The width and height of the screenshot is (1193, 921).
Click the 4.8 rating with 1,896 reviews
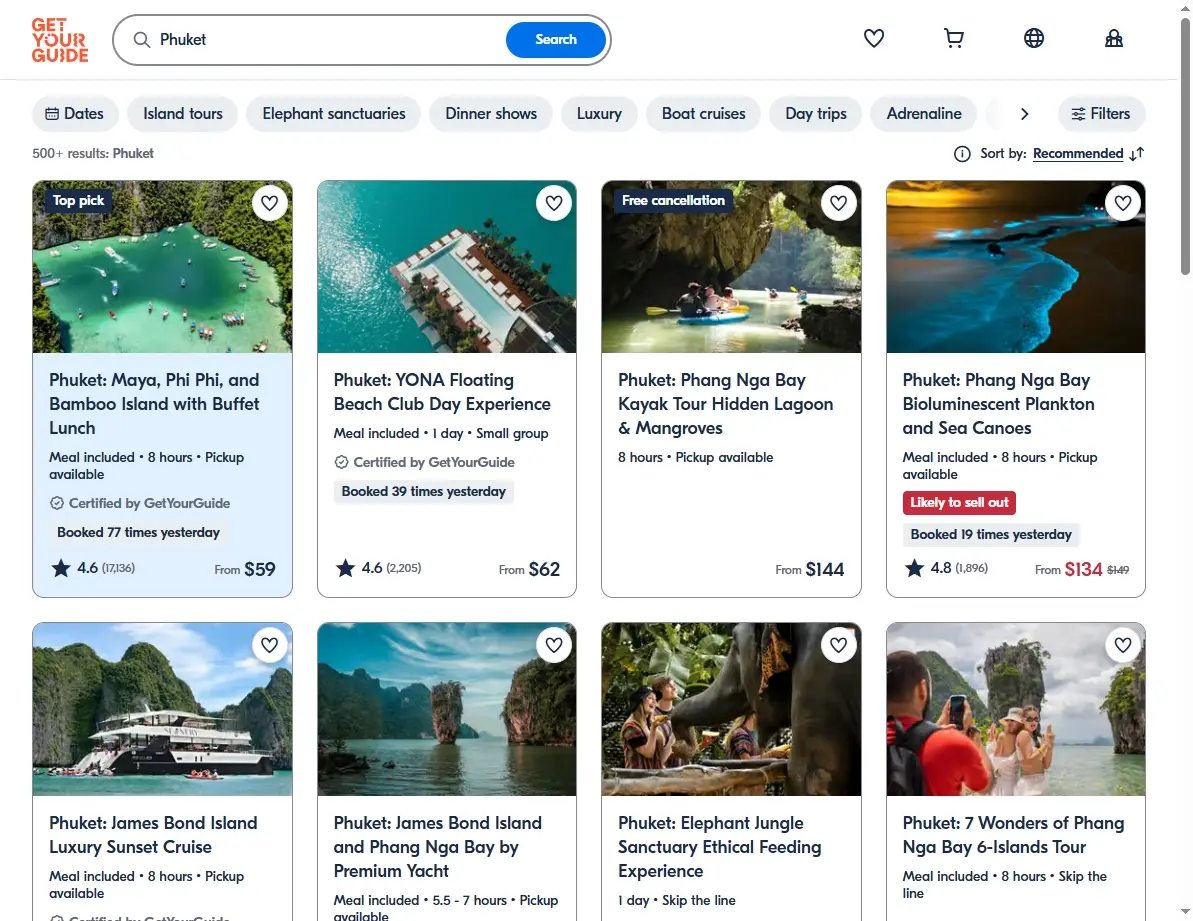[946, 568]
